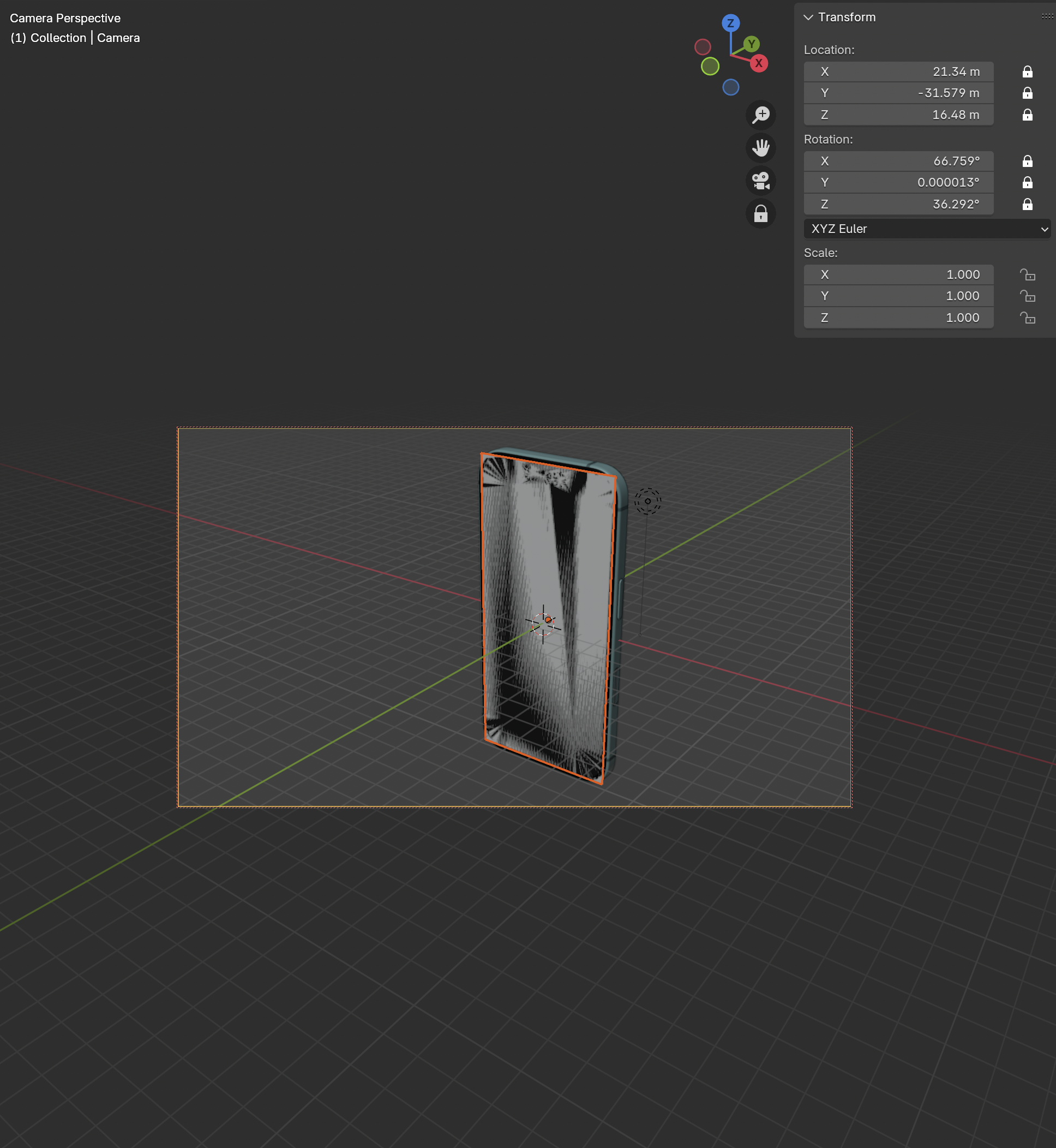Toggle the lock camera to view icon
The width and height of the screenshot is (1056, 1148).
[760, 214]
